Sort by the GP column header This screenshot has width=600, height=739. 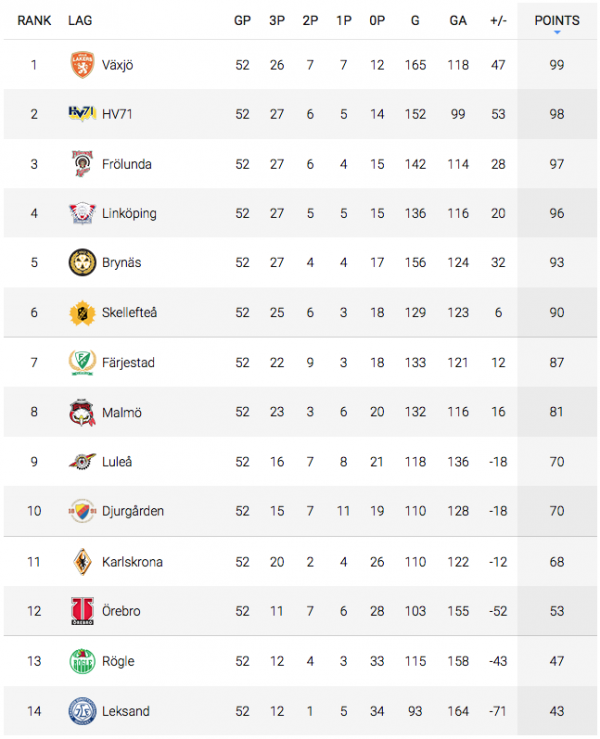click(x=242, y=21)
